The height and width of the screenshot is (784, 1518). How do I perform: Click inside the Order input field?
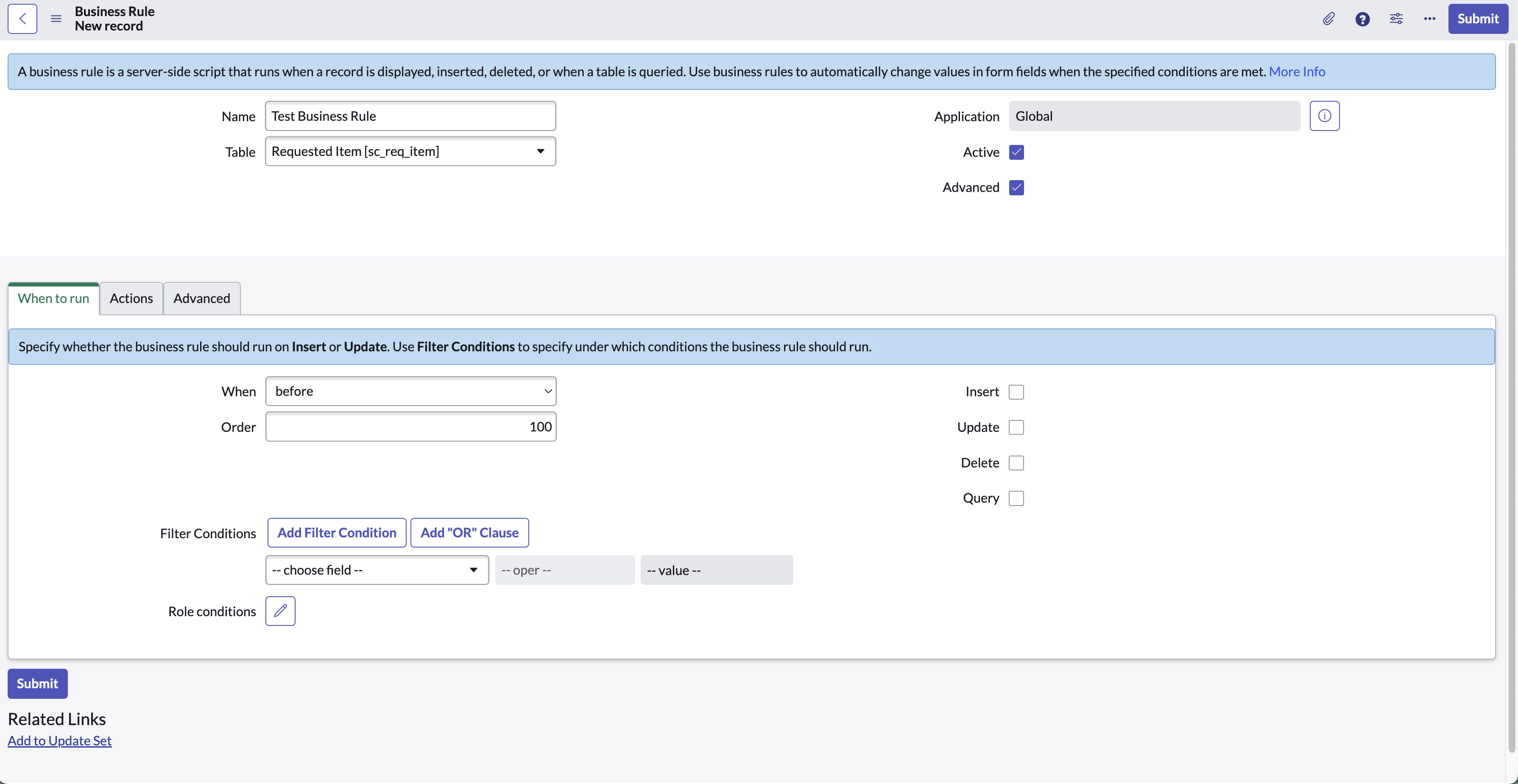click(x=411, y=426)
